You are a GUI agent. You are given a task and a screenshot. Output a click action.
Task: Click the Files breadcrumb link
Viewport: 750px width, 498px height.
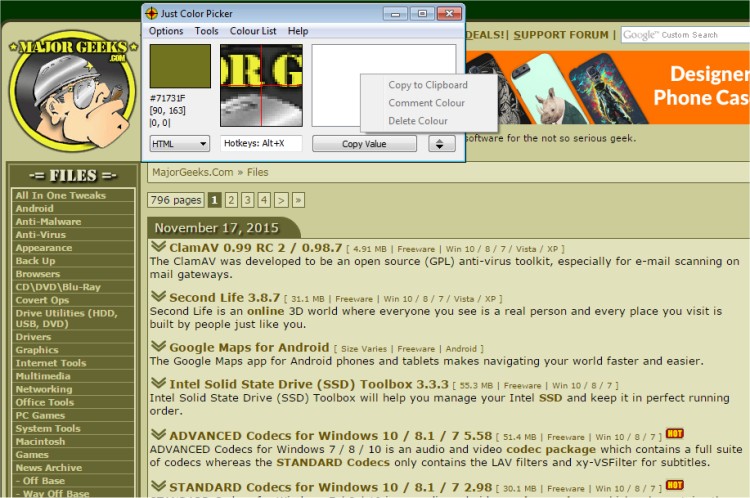click(257, 172)
